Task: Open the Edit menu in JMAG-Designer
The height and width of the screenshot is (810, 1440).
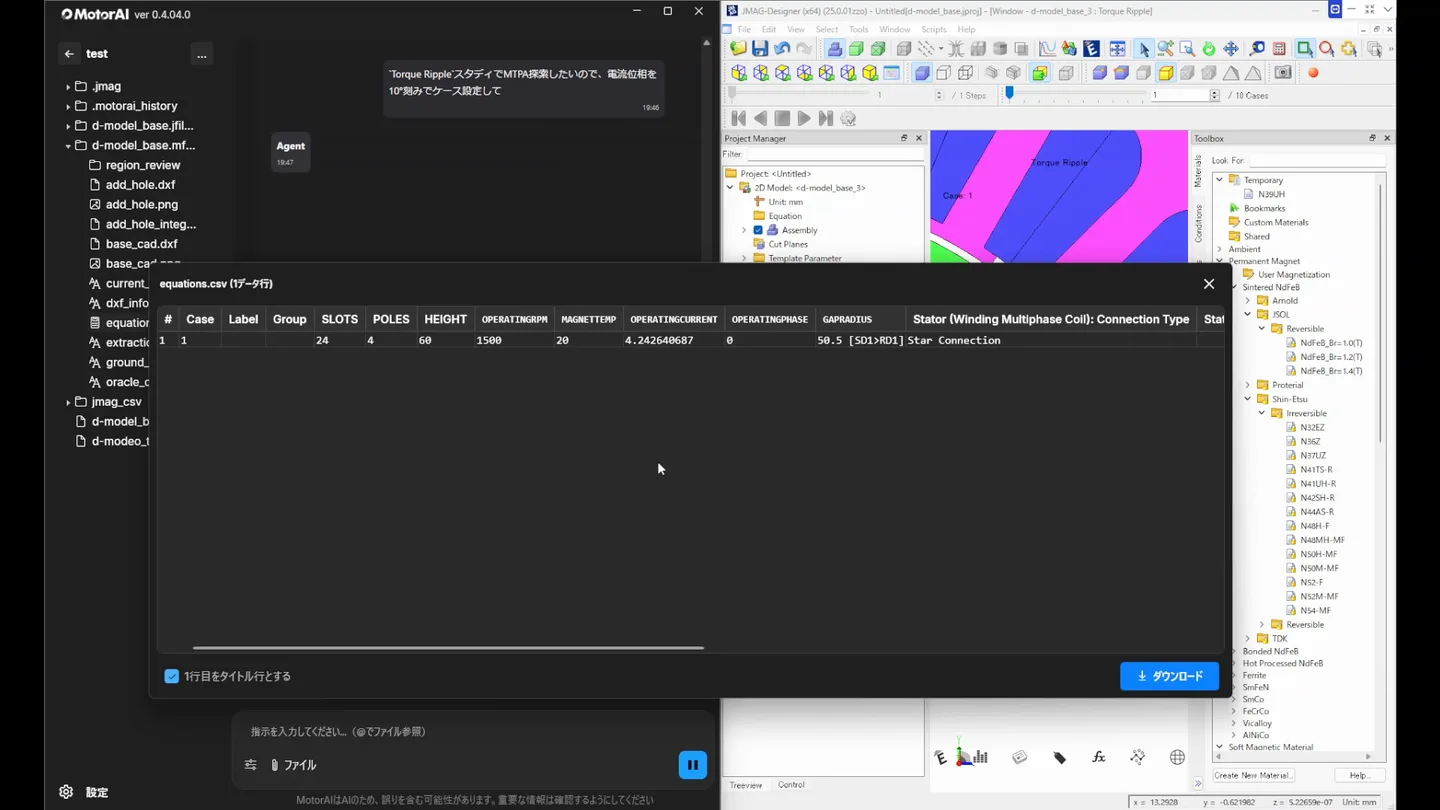Action: pyautogui.click(x=769, y=30)
